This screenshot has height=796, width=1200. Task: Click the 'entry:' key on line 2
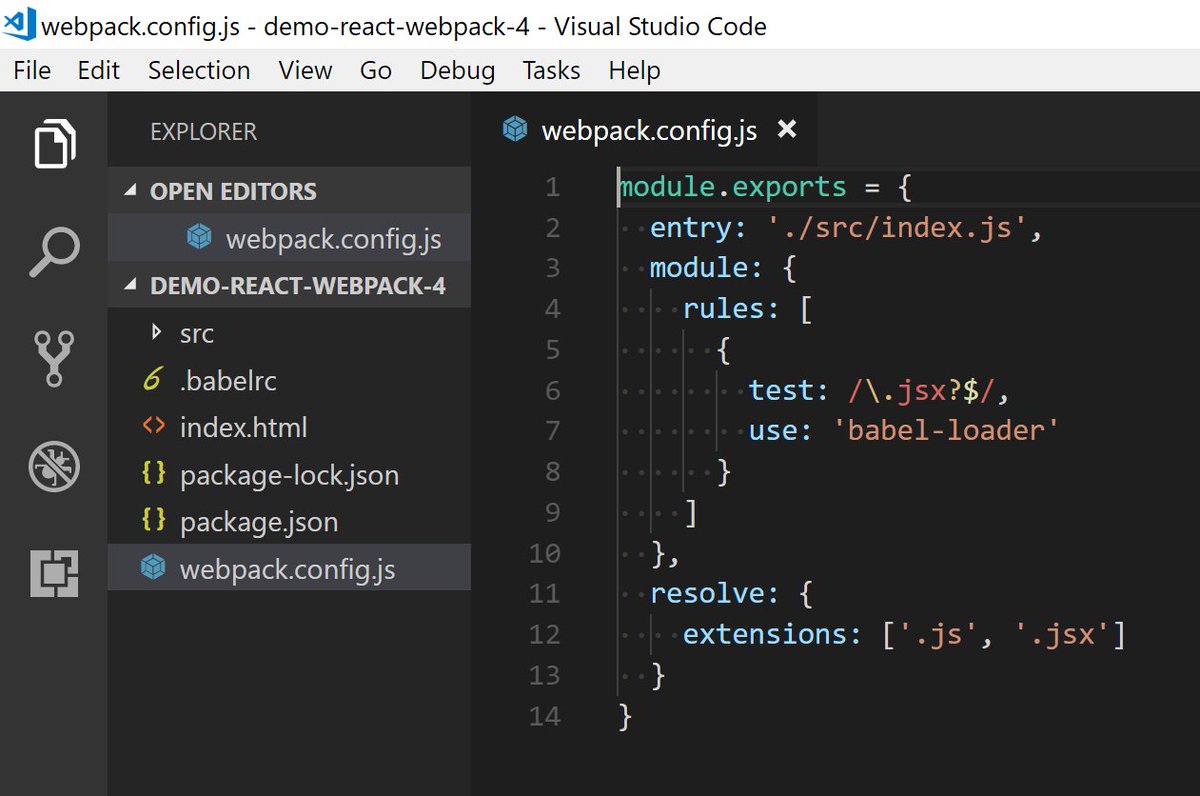[698, 228]
